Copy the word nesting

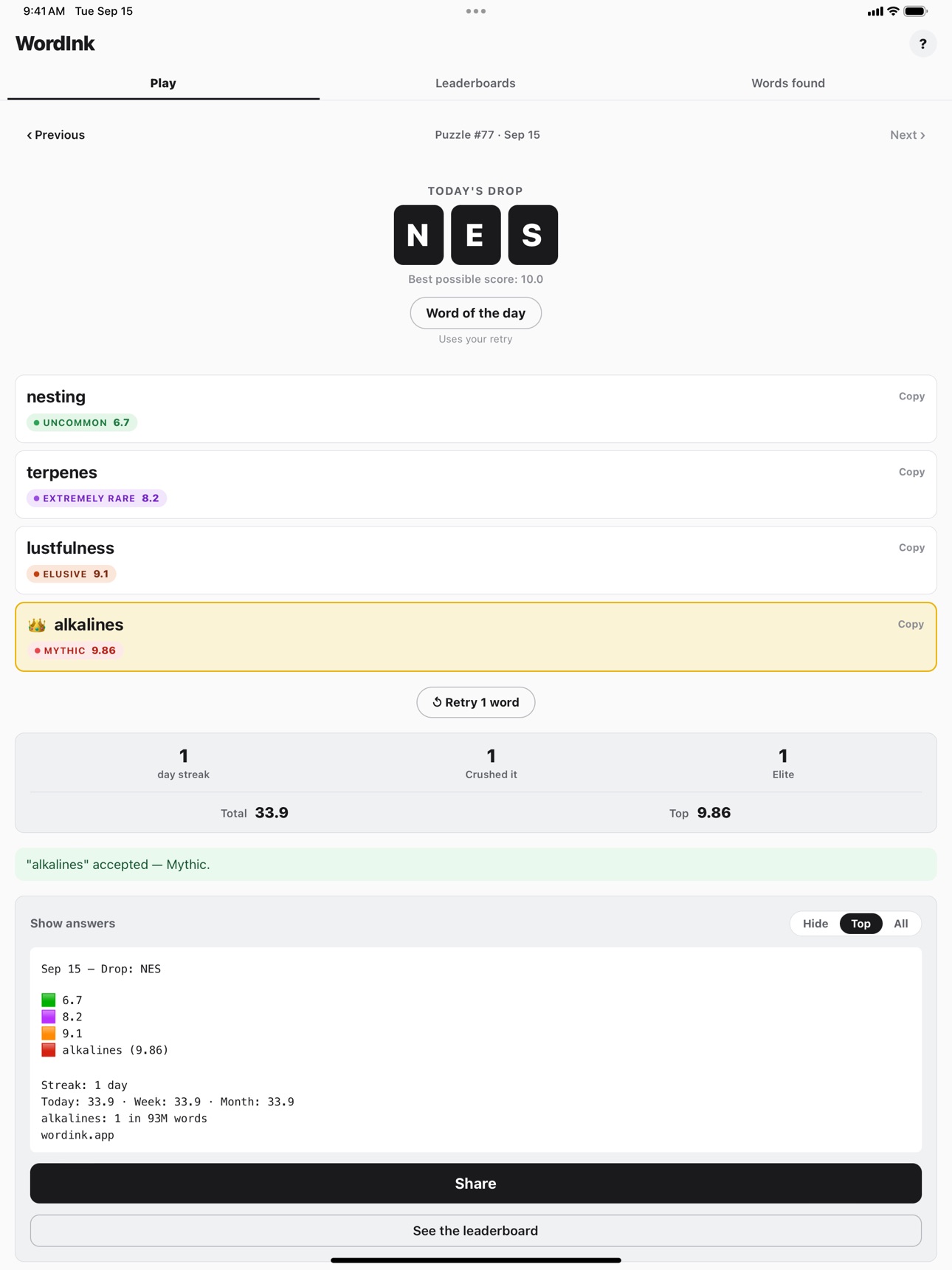point(911,397)
